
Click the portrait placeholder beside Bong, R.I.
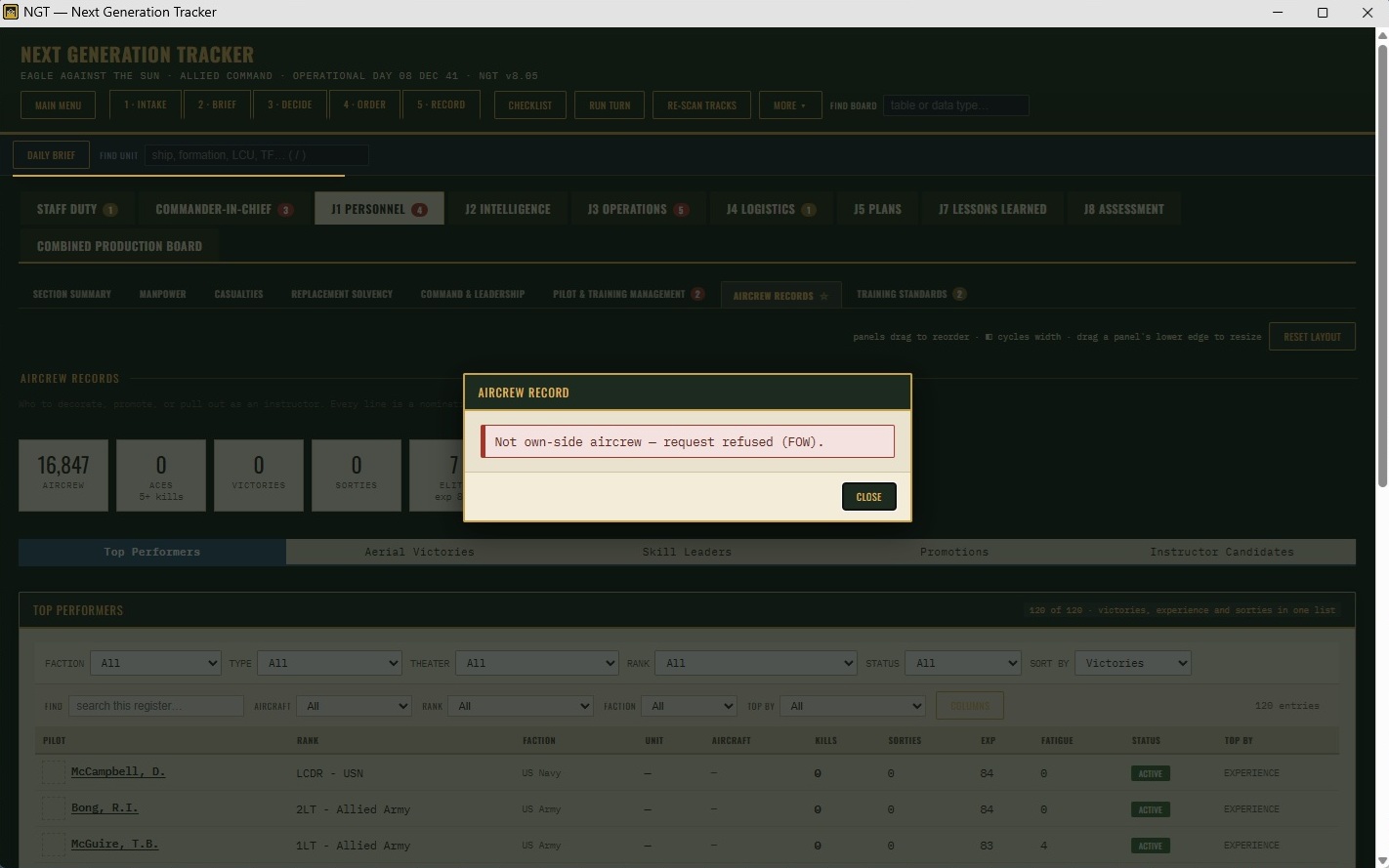[x=54, y=808]
